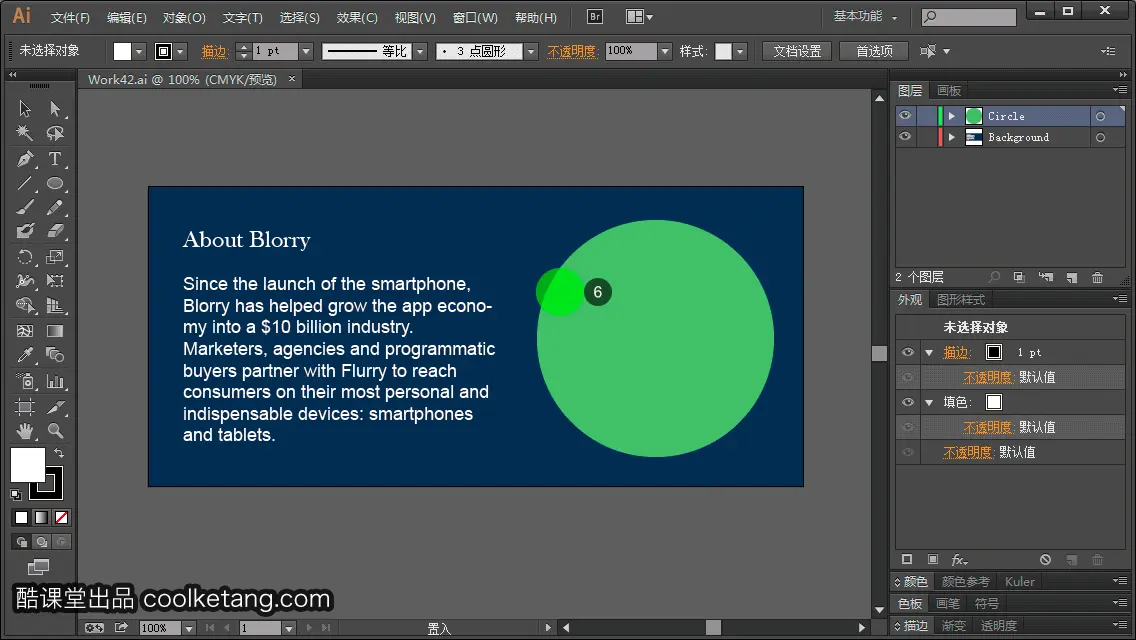This screenshot has height=640, width=1136.
Task: Select the Rotate tool
Action: 25,257
